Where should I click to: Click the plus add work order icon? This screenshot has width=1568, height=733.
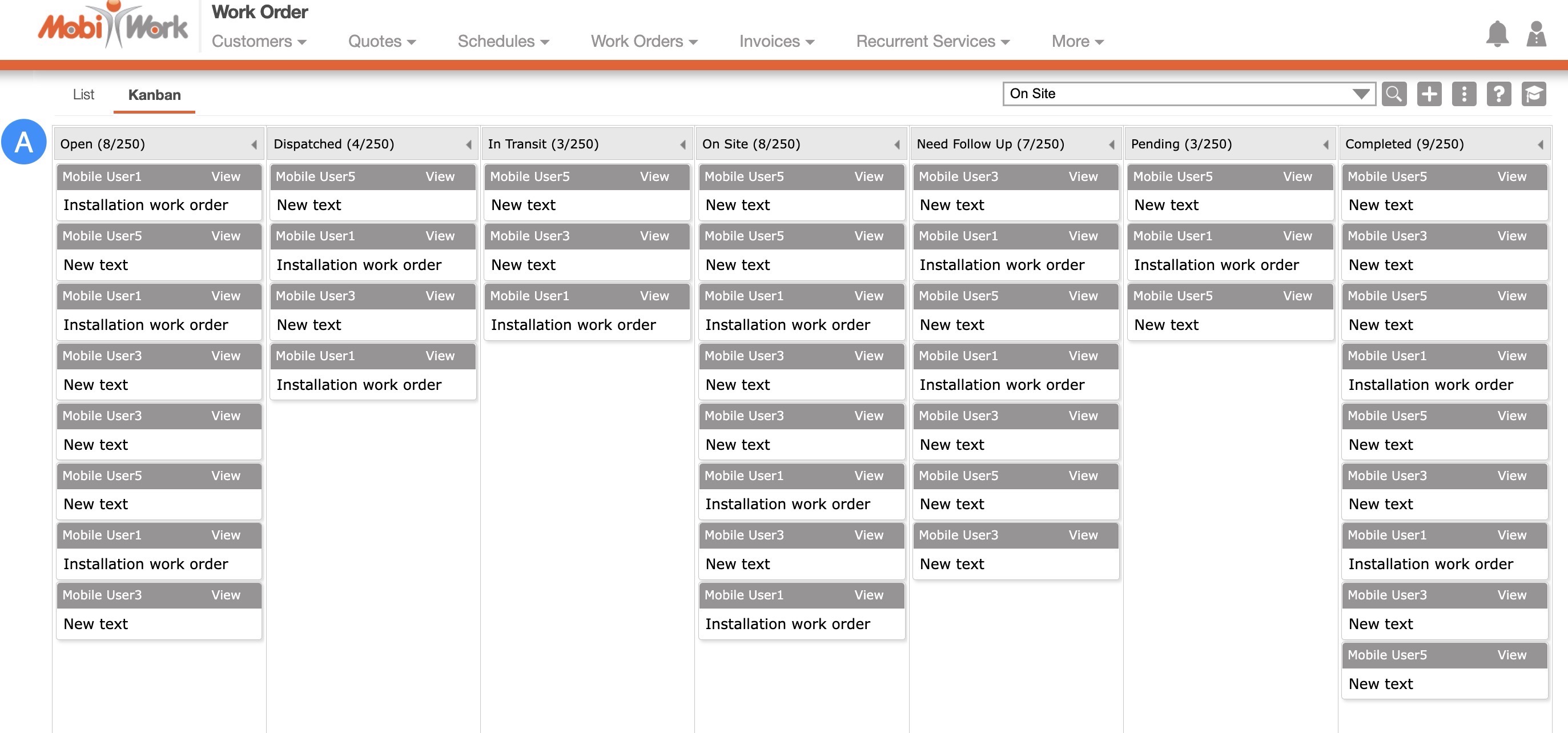(x=1428, y=94)
